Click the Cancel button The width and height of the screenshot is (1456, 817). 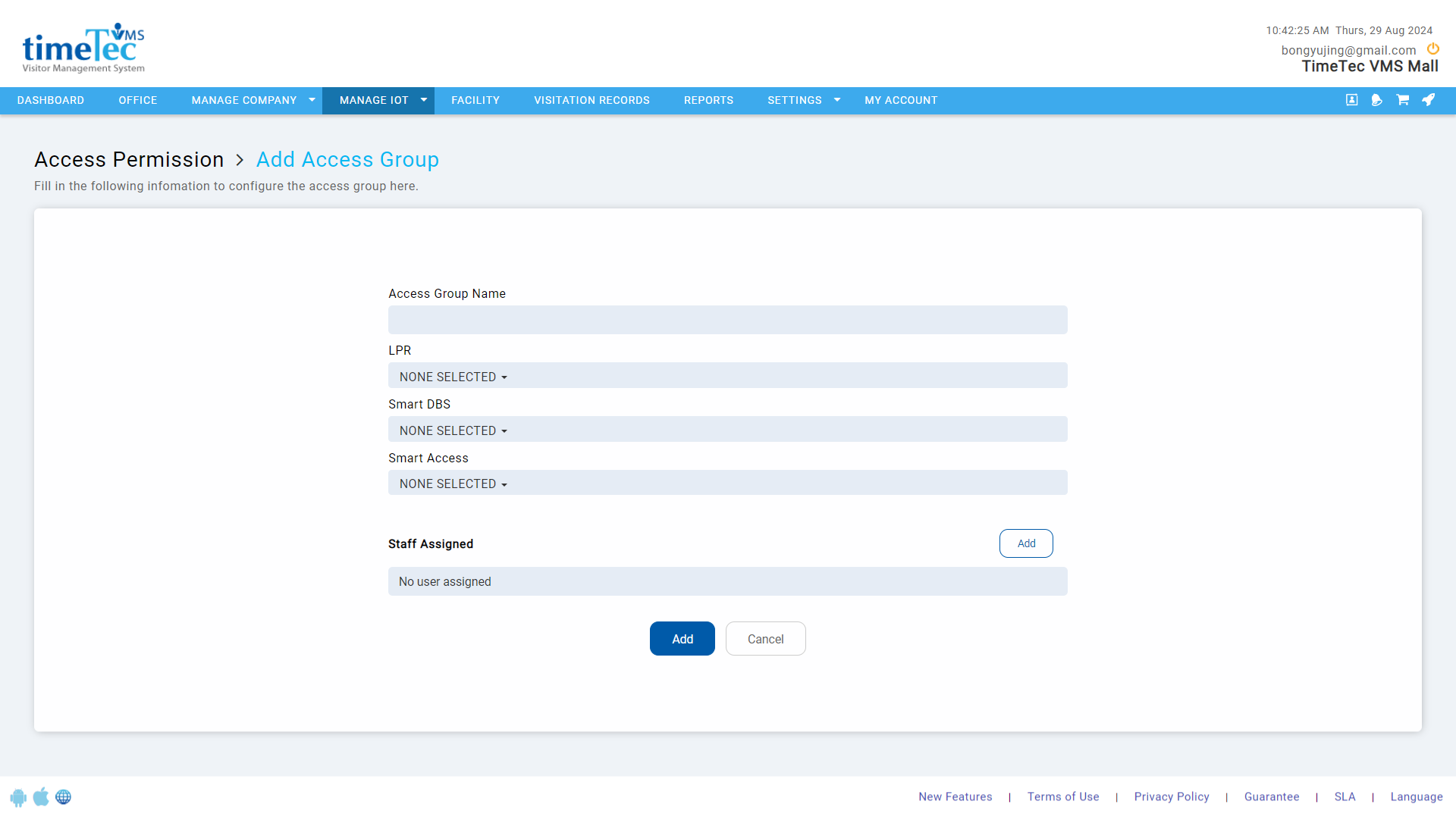(766, 639)
